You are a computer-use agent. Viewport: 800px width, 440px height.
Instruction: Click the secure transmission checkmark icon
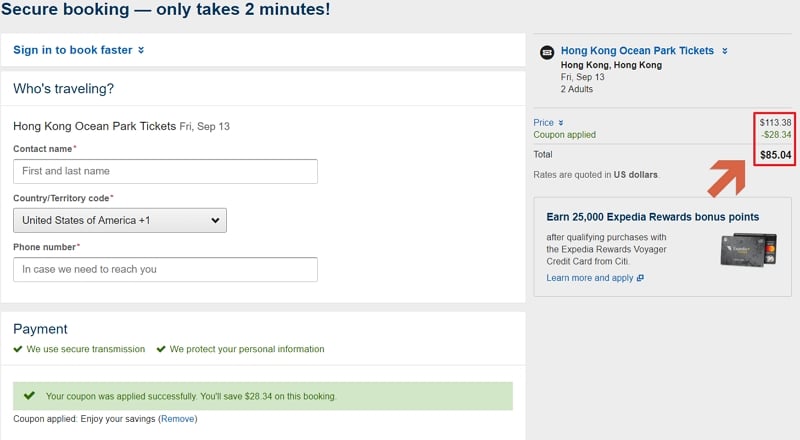pyautogui.click(x=18, y=349)
